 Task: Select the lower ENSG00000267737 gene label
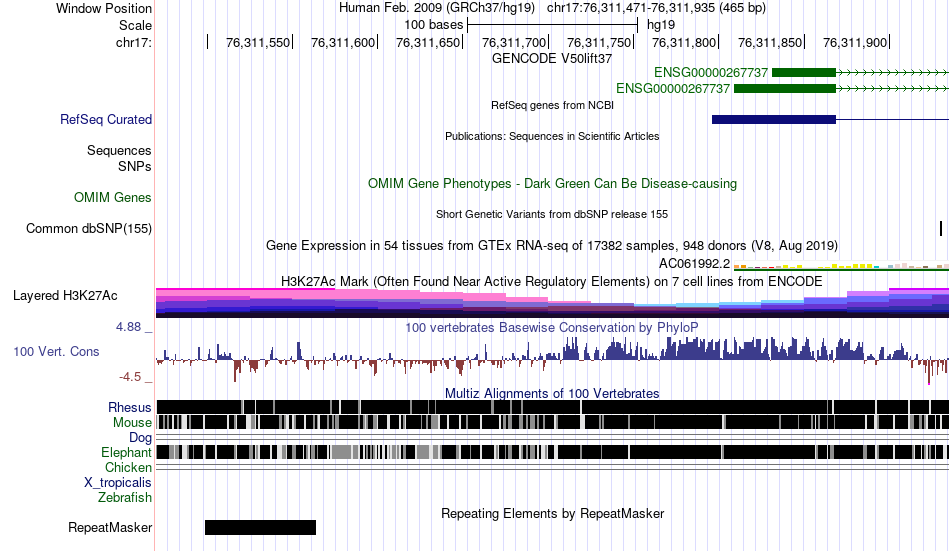point(673,88)
